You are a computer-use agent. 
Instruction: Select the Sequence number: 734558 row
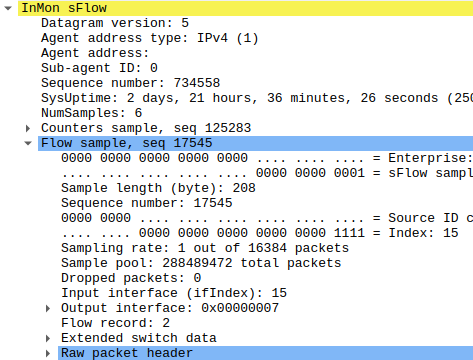click(x=131, y=83)
